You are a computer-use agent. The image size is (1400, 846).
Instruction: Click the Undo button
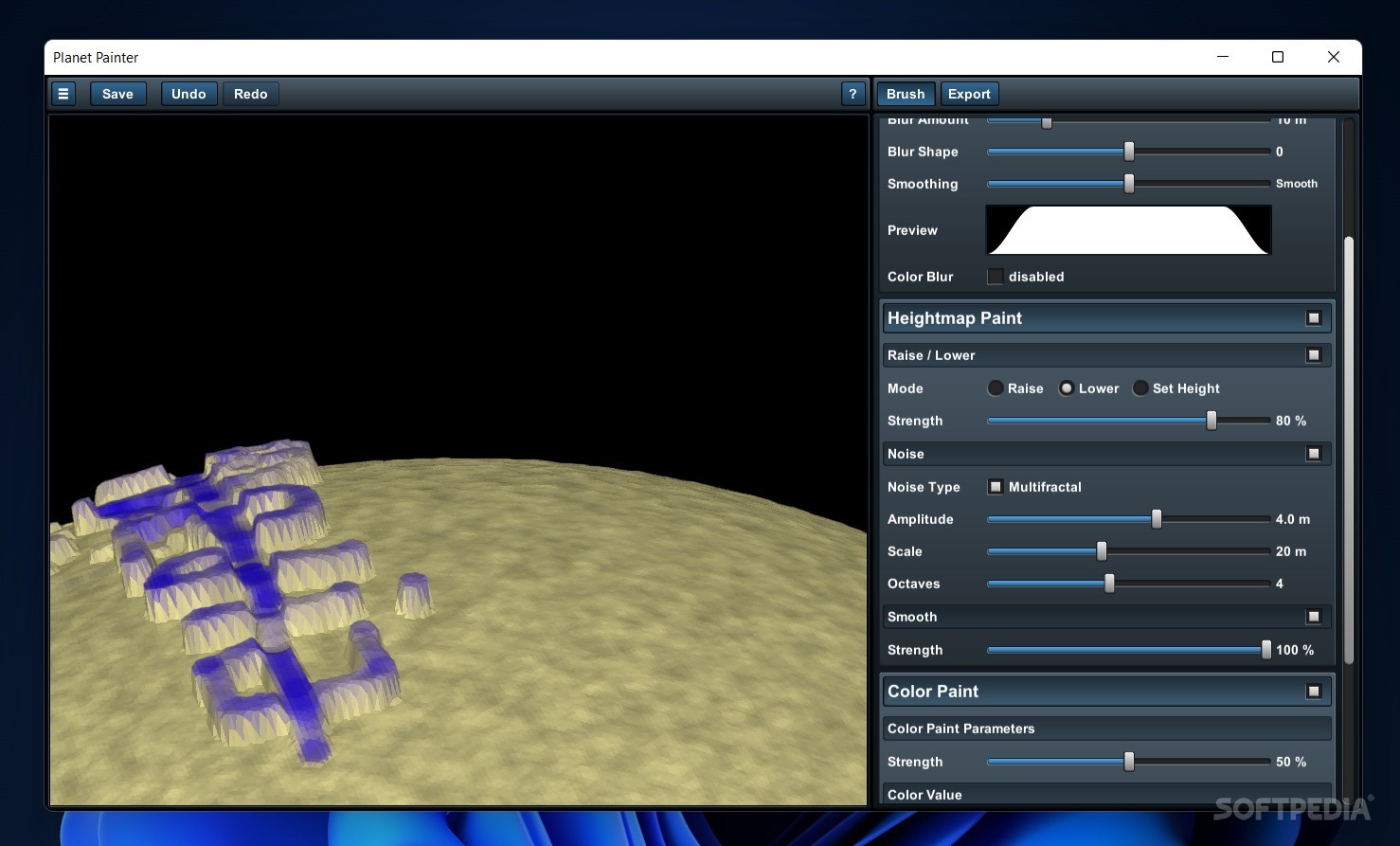pos(188,94)
